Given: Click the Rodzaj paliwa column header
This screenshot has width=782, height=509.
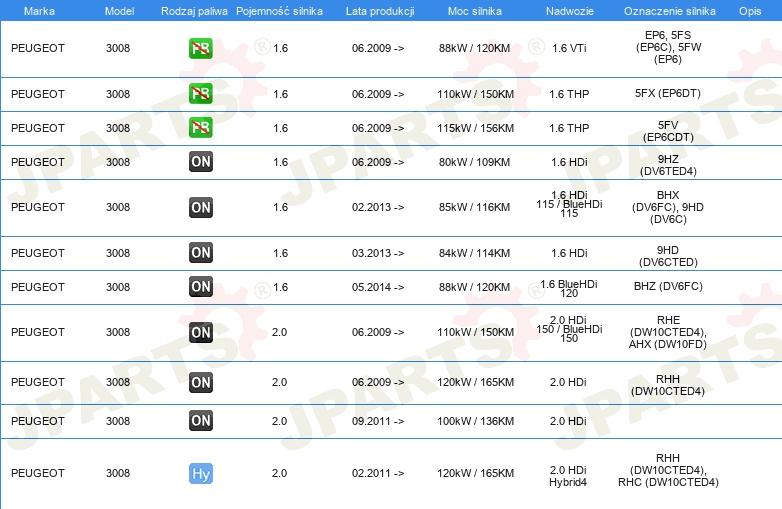Looking at the screenshot, I should [x=194, y=11].
